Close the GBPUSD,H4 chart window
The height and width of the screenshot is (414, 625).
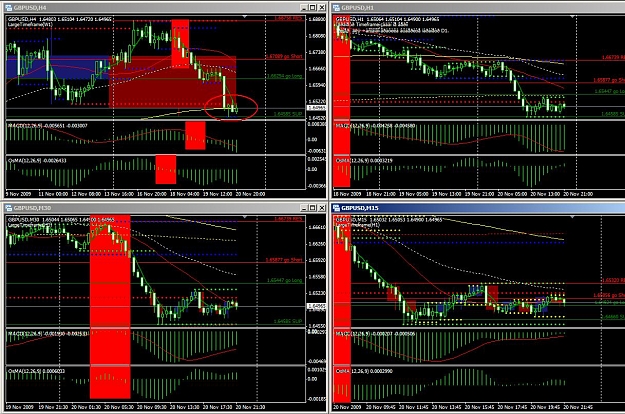[x=321, y=7]
